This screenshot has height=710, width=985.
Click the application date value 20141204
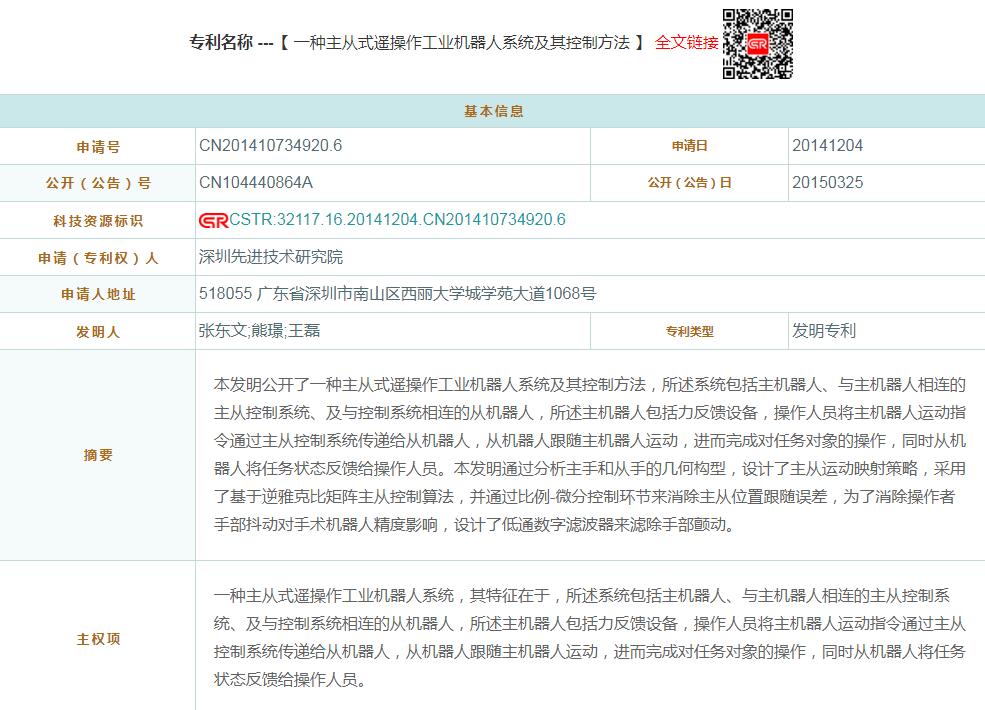[x=827, y=146]
